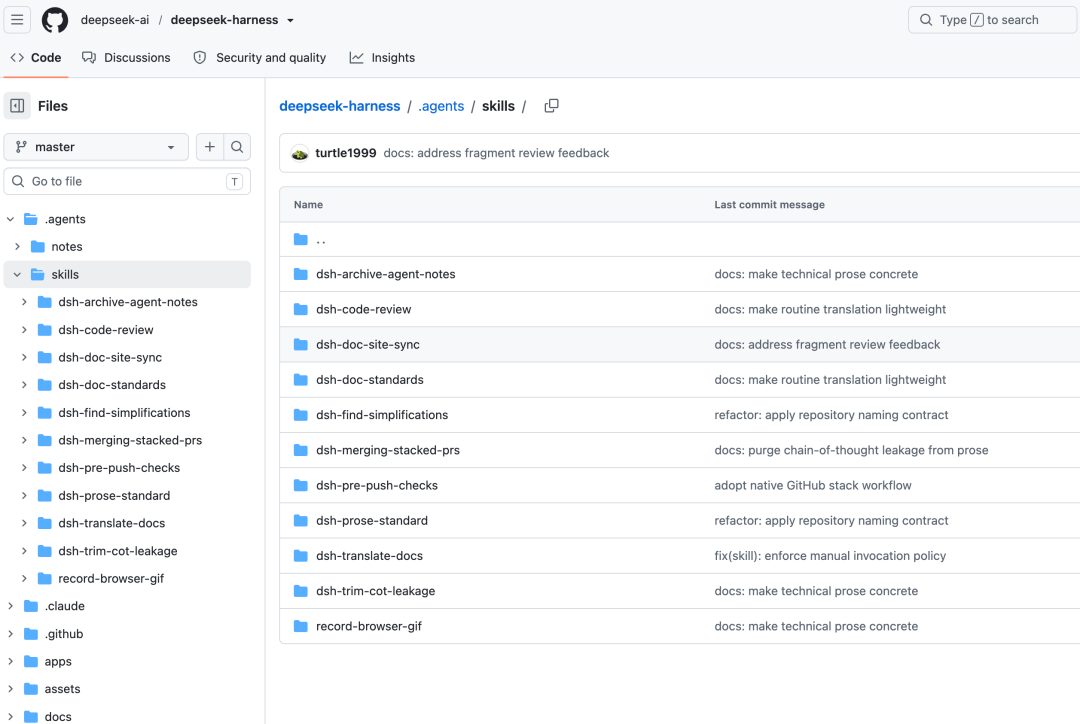Image resolution: width=1080 pixels, height=724 pixels.
Task: Open the record-browser-gif folder in the table
Action: 368,625
